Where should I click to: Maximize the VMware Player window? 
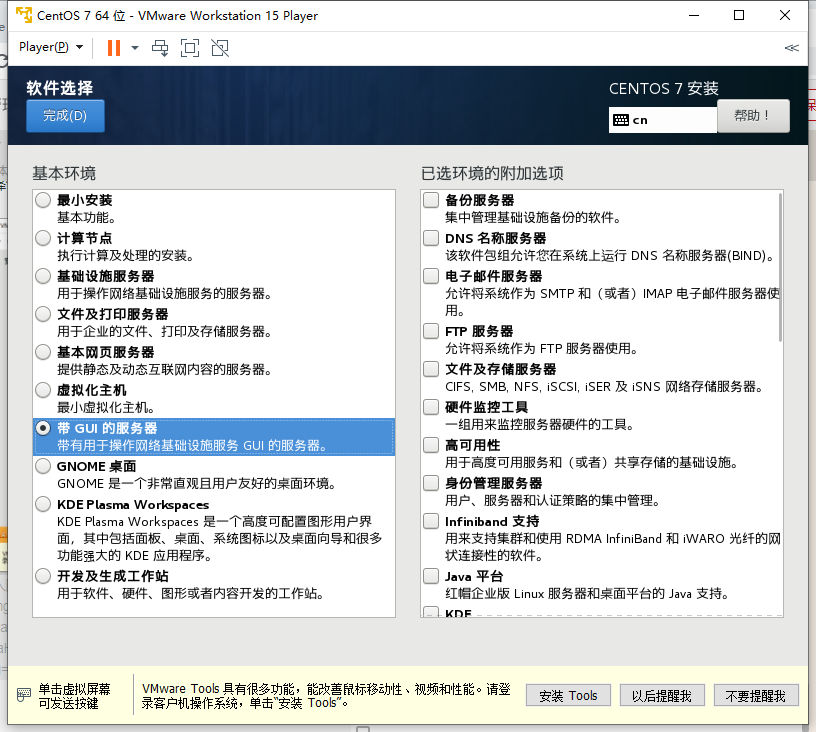(739, 15)
